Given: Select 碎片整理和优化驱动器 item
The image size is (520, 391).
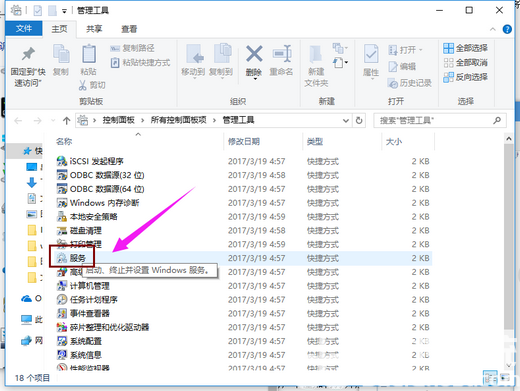Looking at the screenshot, I should [x=103, y=327].
